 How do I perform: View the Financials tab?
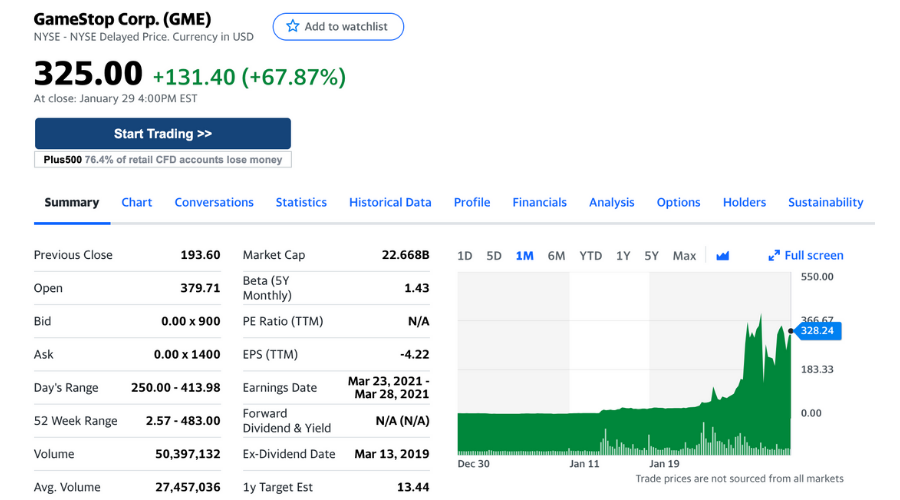(539, 202)
